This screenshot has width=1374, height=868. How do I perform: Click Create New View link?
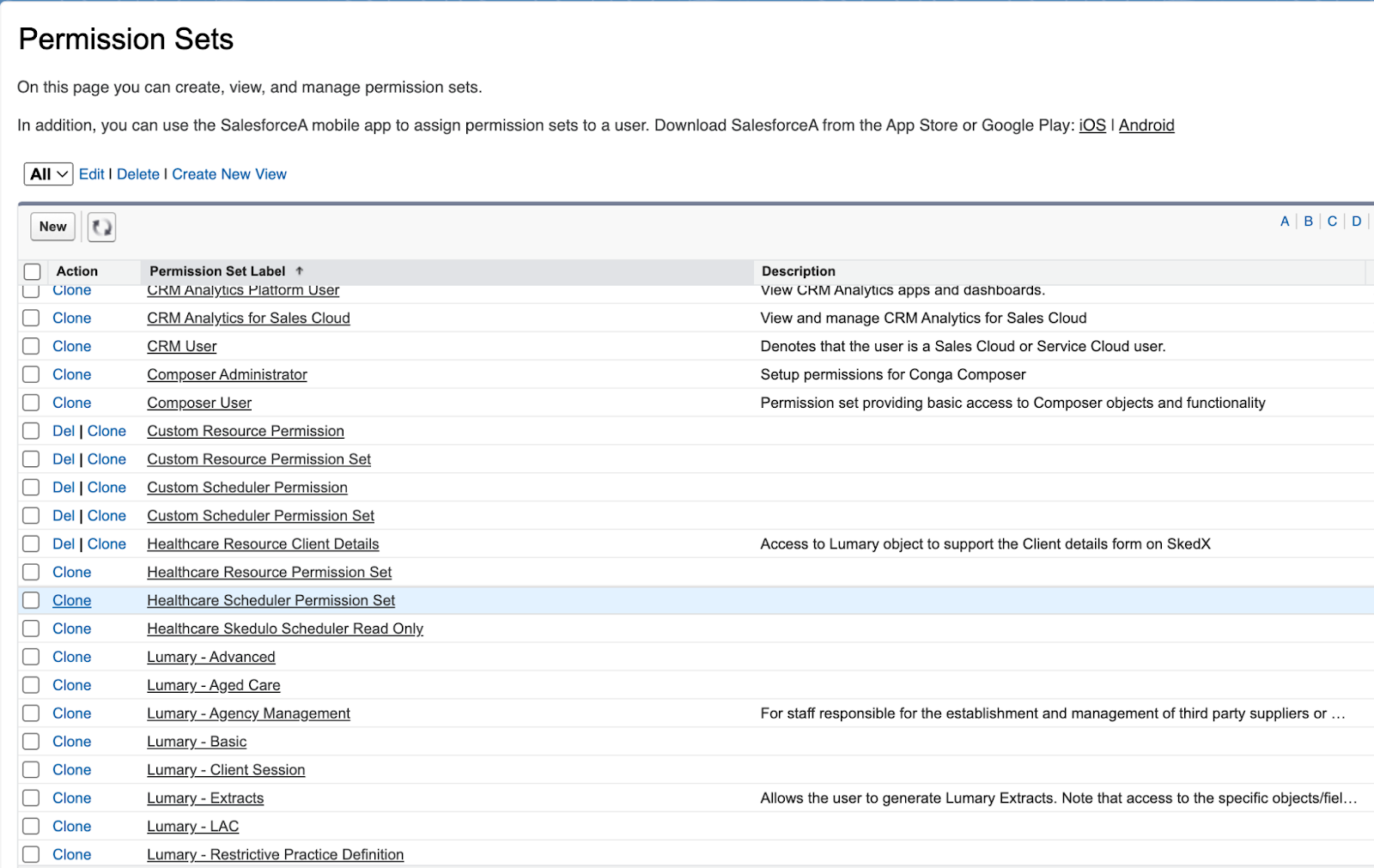click(229, 174)
